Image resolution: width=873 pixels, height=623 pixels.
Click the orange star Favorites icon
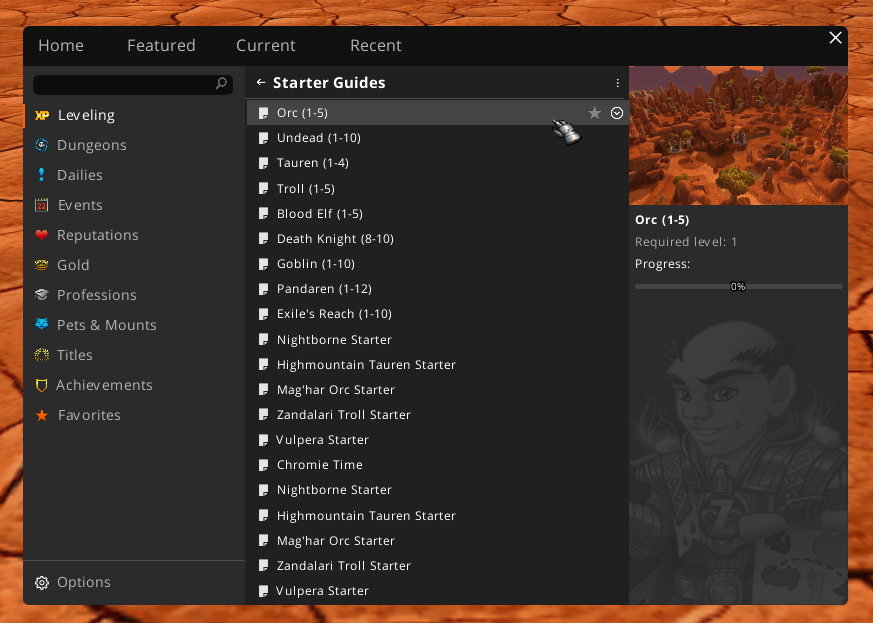pyautogui.click(x=41, y=415)
